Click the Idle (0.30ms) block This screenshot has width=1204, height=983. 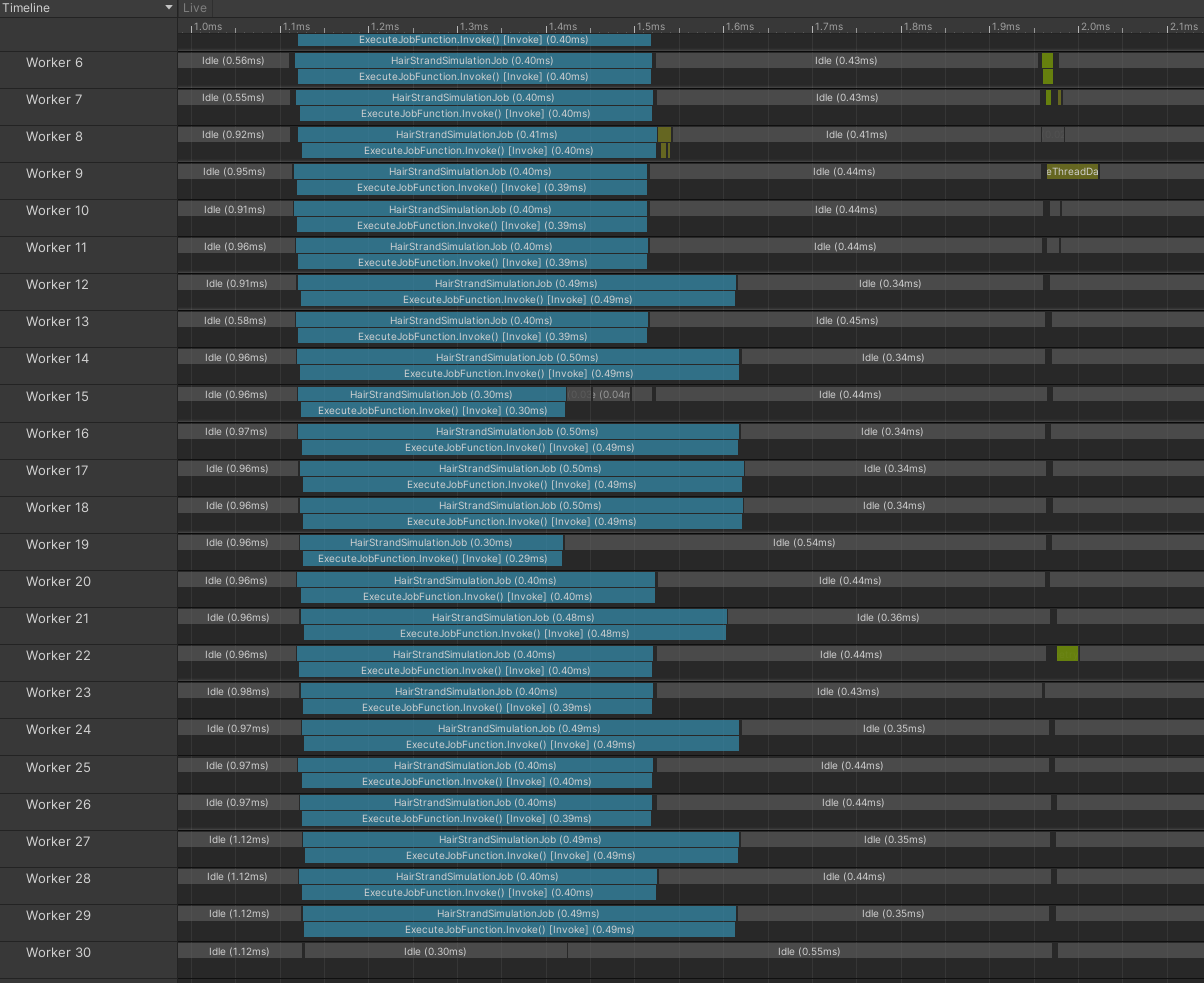435,952
